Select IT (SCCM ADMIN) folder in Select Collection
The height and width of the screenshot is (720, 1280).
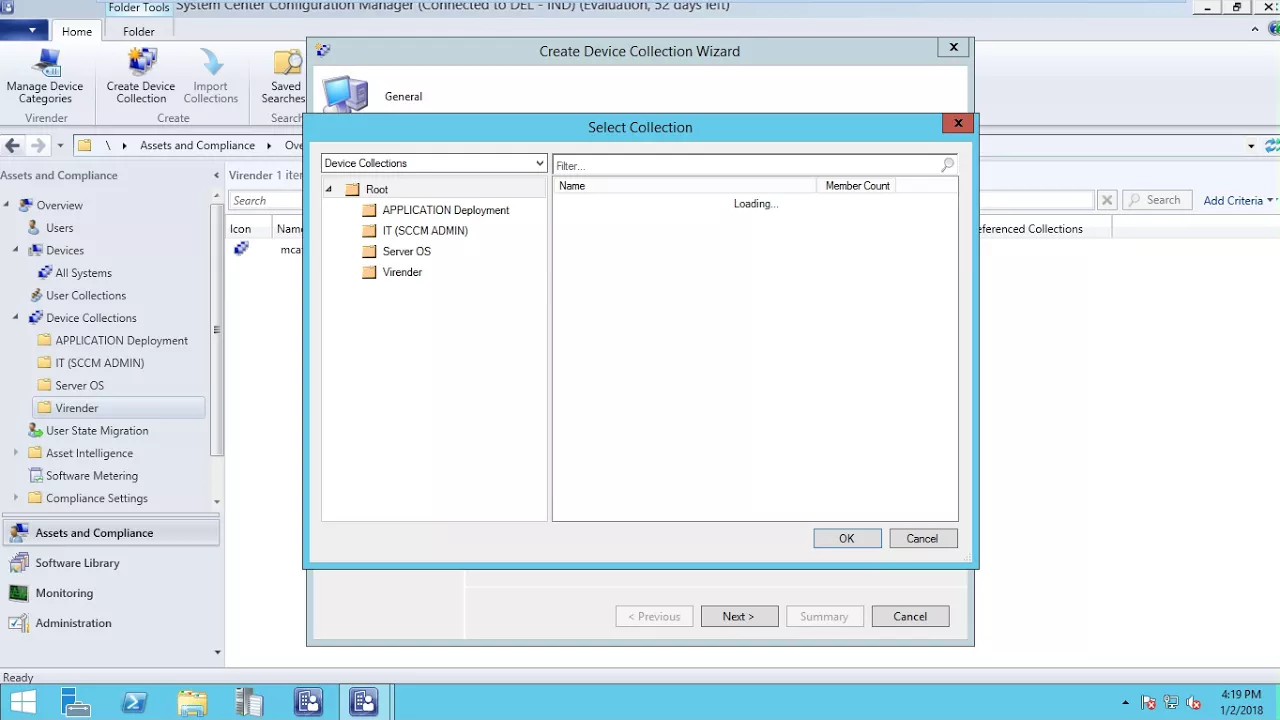click(x=414, y=231)
